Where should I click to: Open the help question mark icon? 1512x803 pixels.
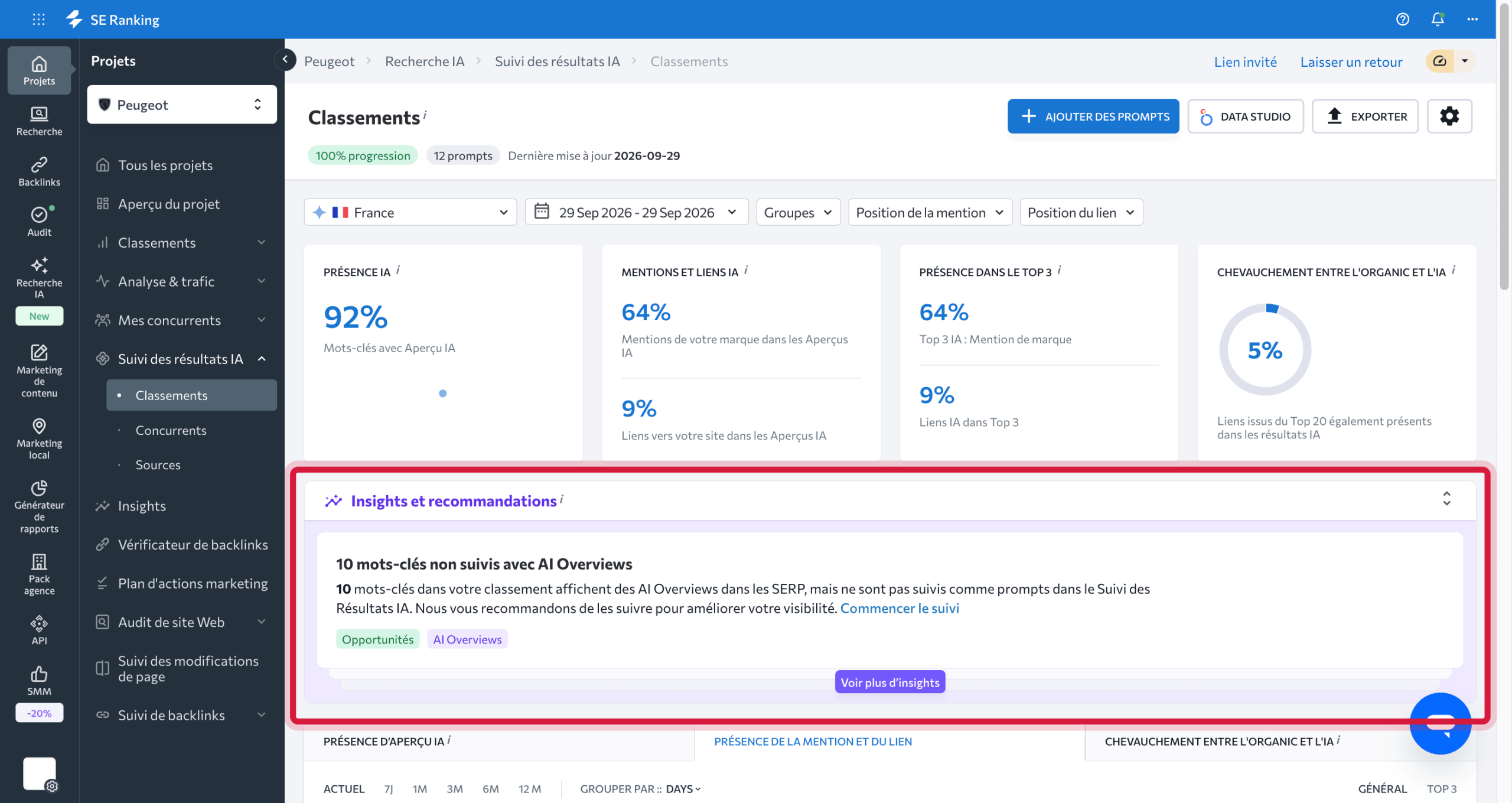[1403, 19]
